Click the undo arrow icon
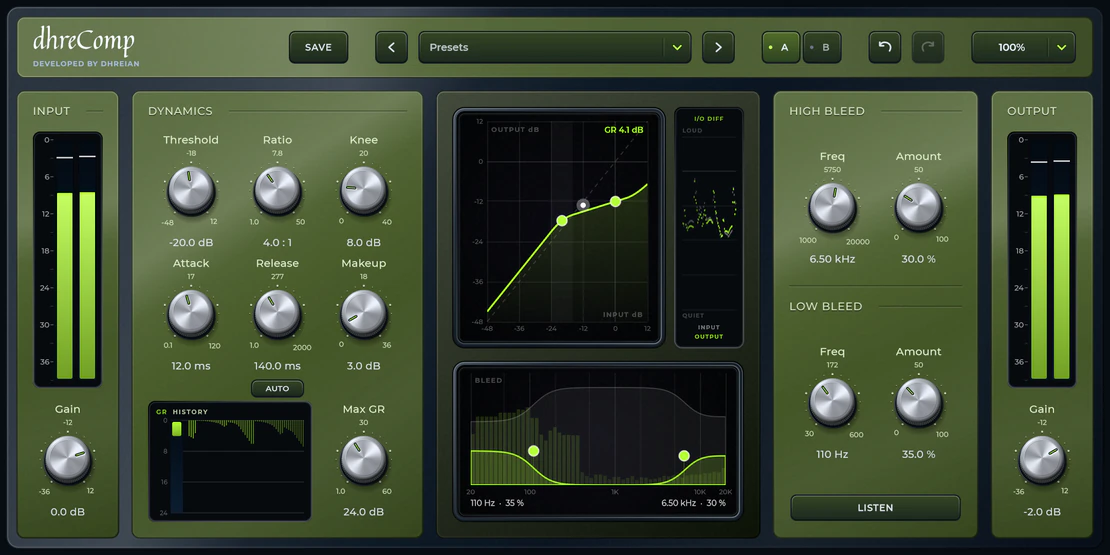This screenshot has height=555, width=1110. click(x=884, y=47)
